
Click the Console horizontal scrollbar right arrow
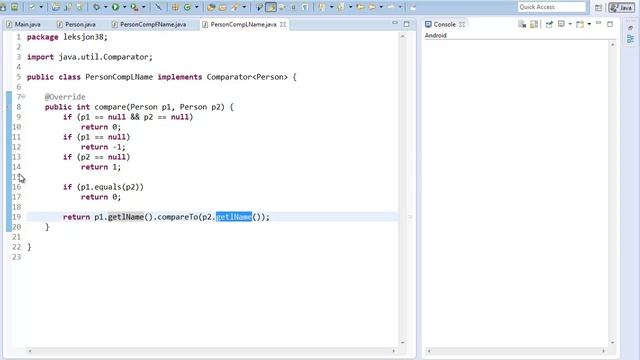(x=603, y=351)
